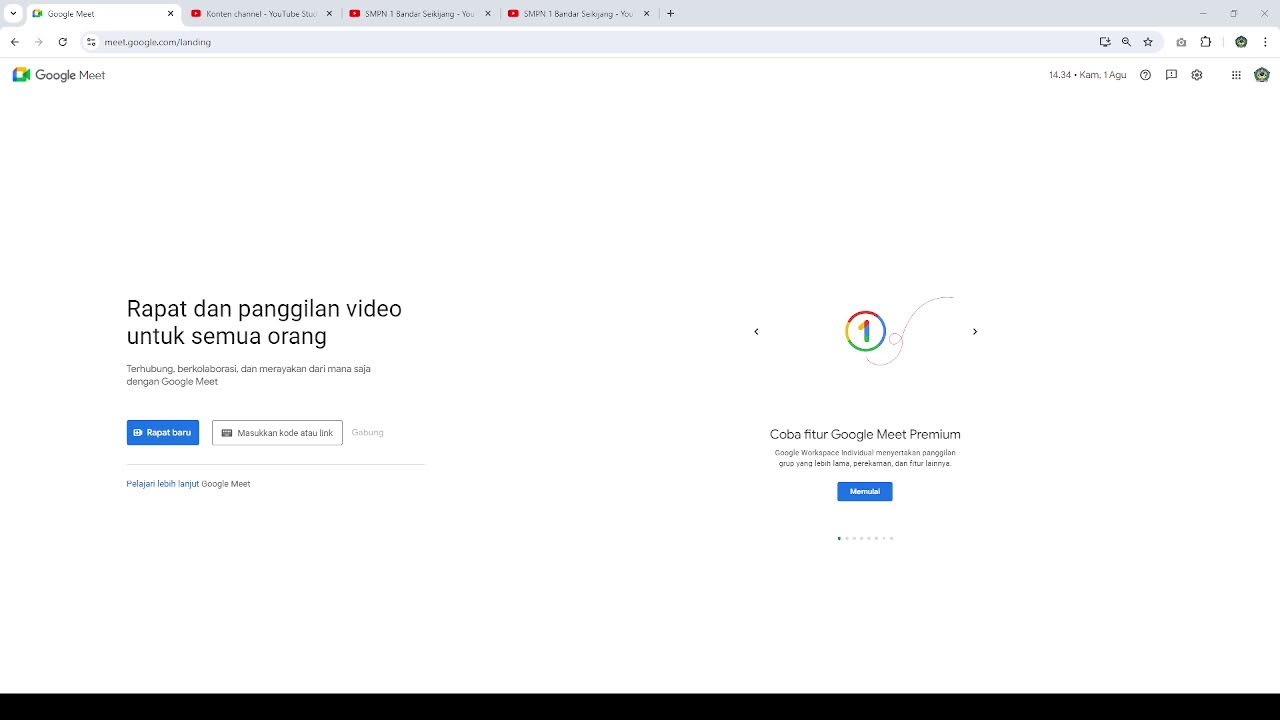Switch to the fourth tab, SMPN 1 Bandar Seikijang
Image resolution: width=1280 pixels, height=720 pixels.
tap(578, 14)
